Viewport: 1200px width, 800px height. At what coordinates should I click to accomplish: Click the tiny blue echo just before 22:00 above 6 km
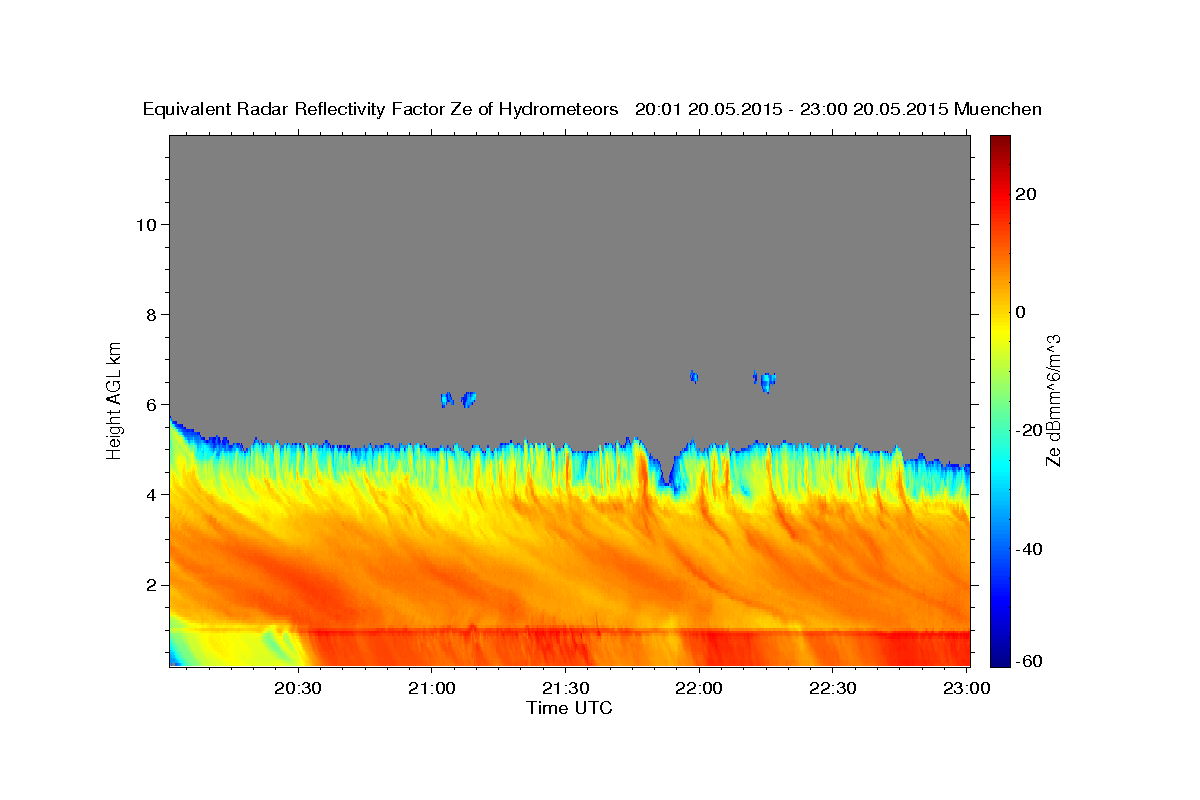tap(693, 376)
